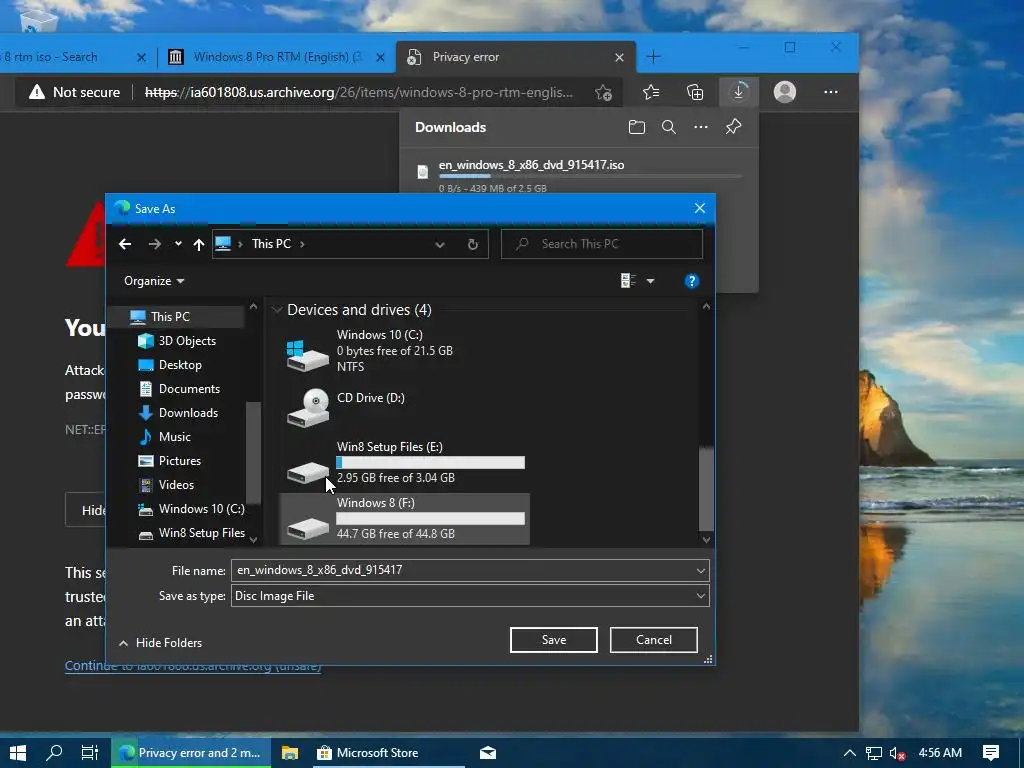Viewport: 1024px width, 768px height.
Task: Open the profile avatar icon
Action: click(784, 92)
